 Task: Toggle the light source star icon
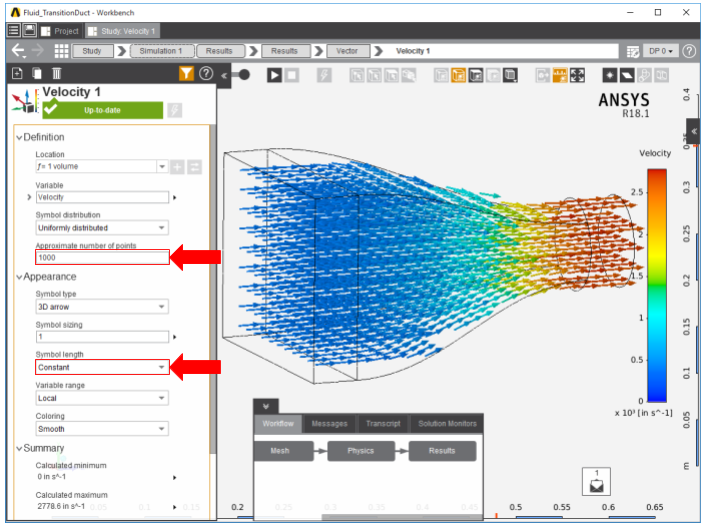610,75
